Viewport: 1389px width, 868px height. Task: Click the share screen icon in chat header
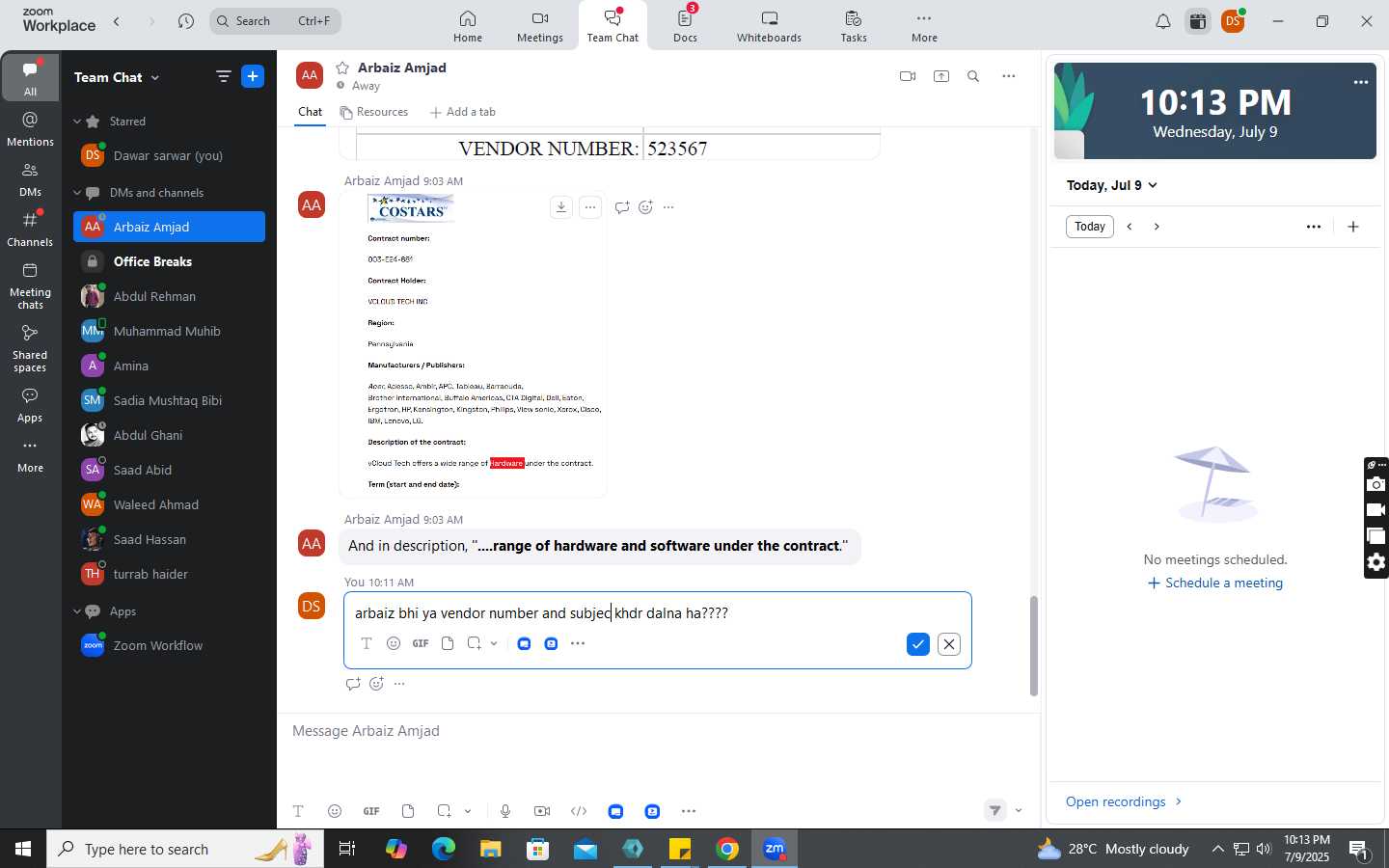point(941,76)
